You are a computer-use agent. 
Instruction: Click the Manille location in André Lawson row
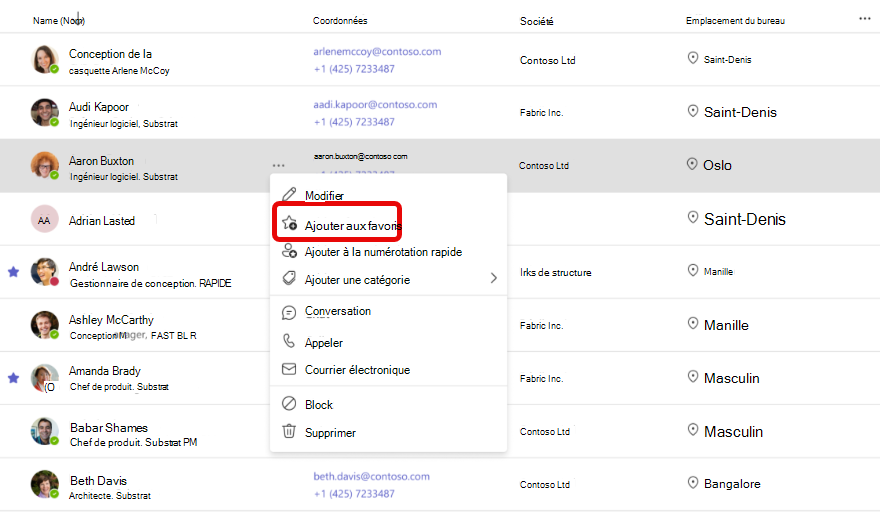pos(718,271)
